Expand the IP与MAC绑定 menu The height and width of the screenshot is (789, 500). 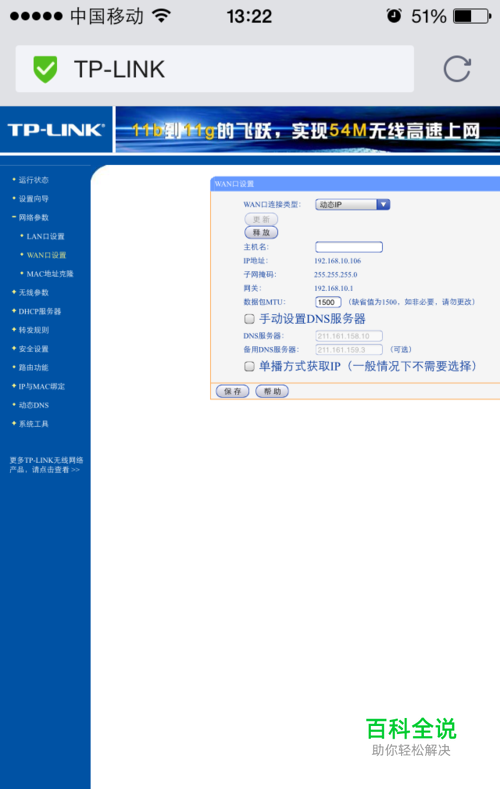click(42, 386)
